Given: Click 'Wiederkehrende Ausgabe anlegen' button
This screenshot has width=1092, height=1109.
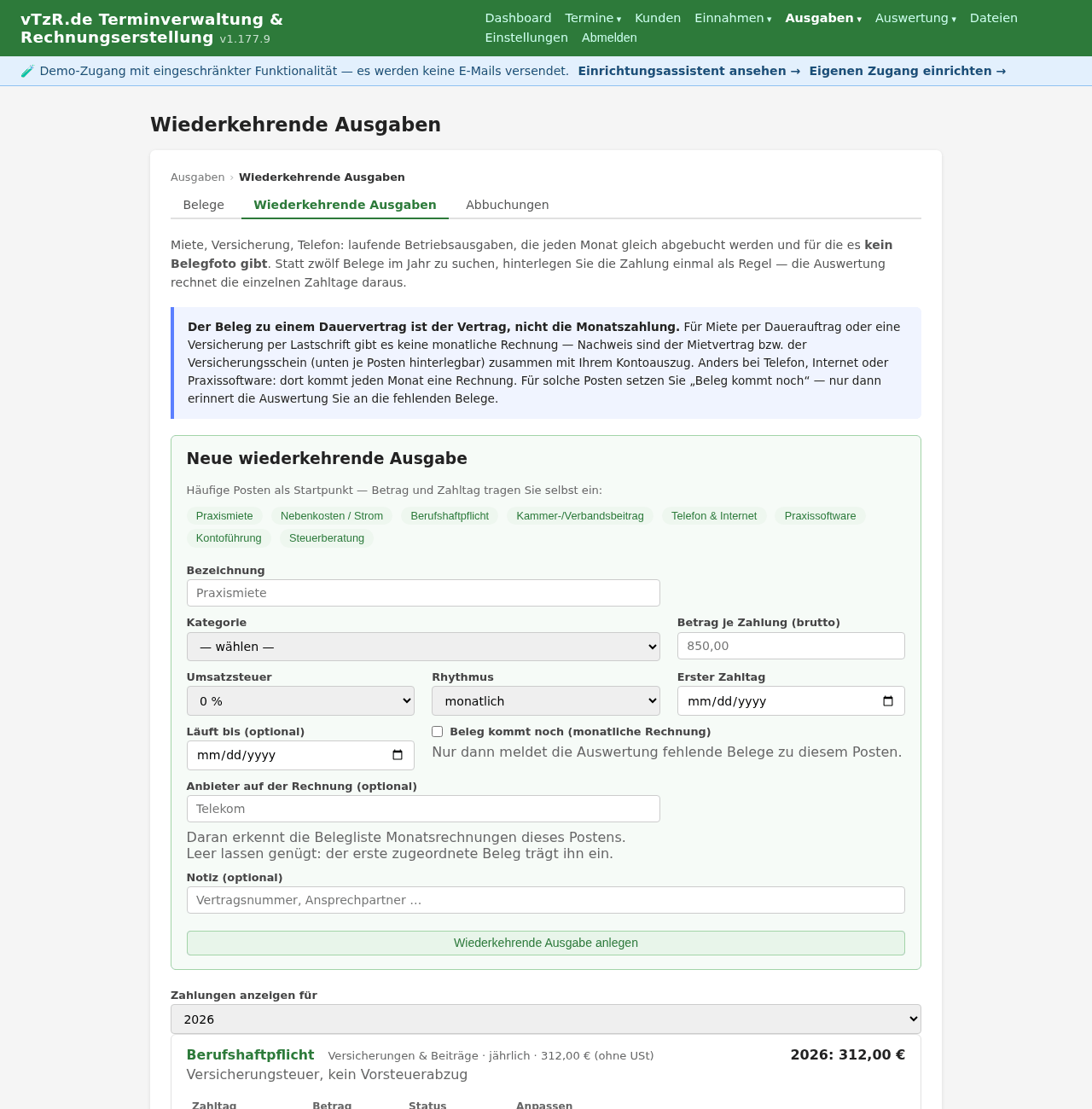Looking at the screenshot, I should (546, 943).
